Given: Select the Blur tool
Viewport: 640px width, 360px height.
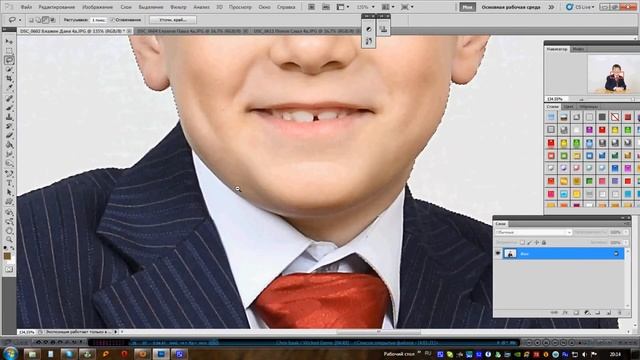Looking at the screenshot, I should 9,154.
